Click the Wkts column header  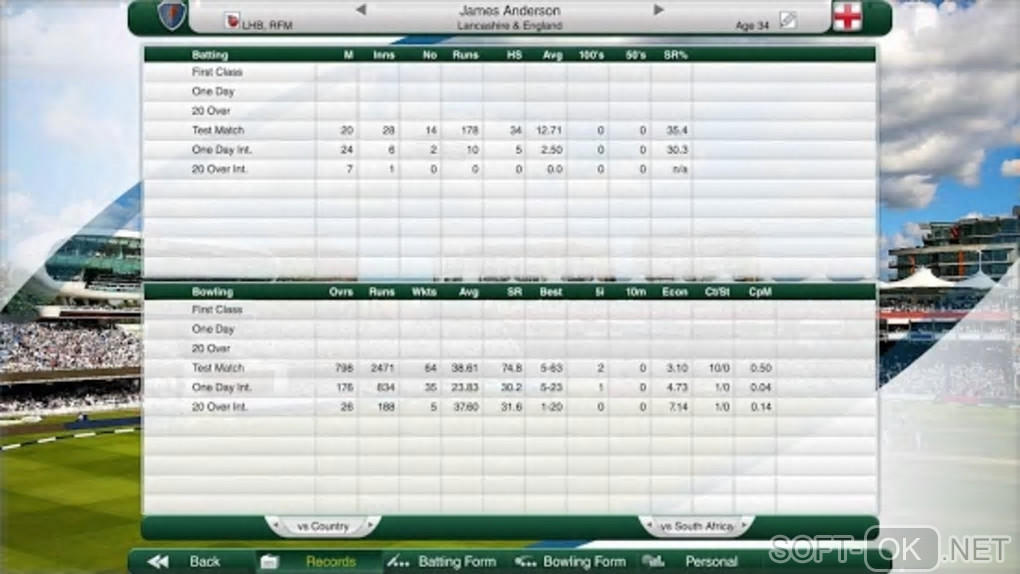click(x=424, y=292)
